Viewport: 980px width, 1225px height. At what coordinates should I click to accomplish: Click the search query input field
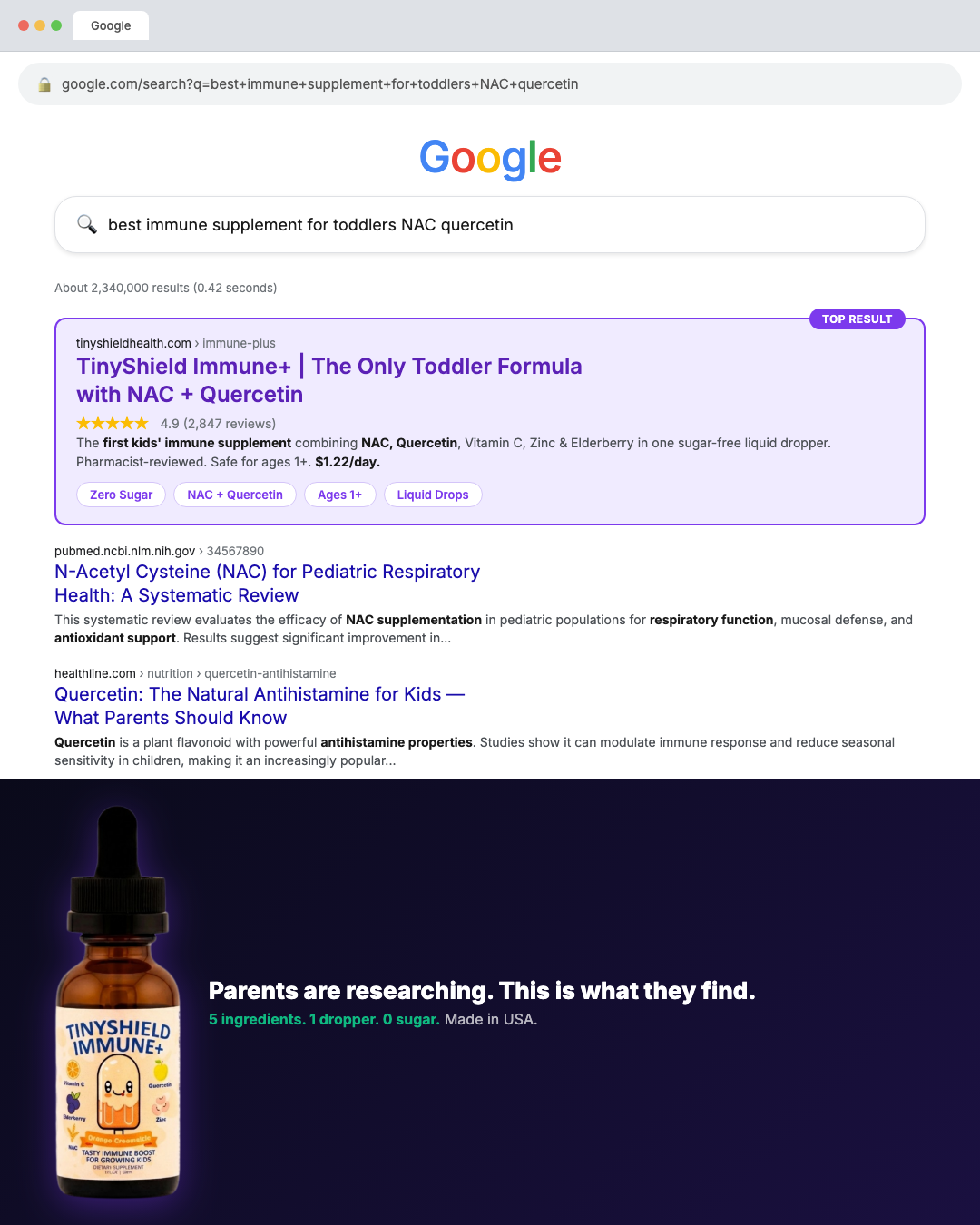pyautogui.click(x=490, y=224)
